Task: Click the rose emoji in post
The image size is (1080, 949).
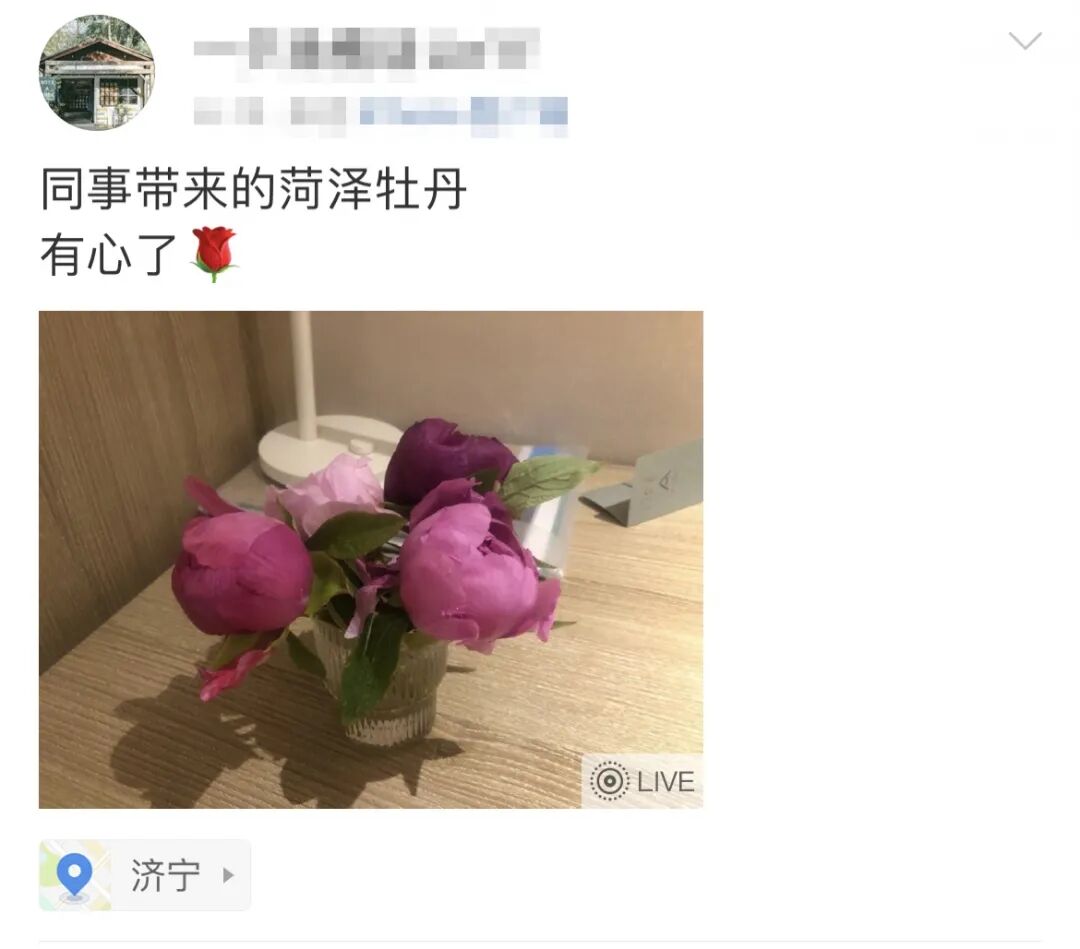Action: [x=214, y=253]
